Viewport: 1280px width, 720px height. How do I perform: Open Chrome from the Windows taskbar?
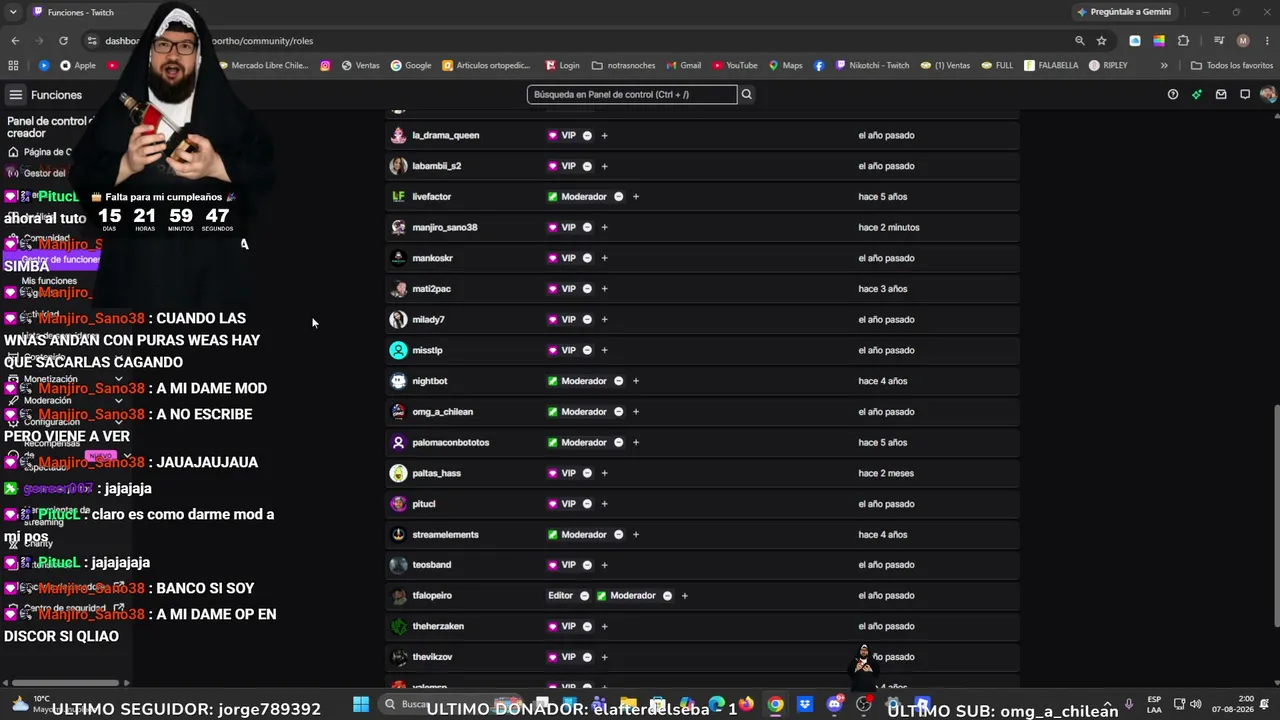[775, 704]
